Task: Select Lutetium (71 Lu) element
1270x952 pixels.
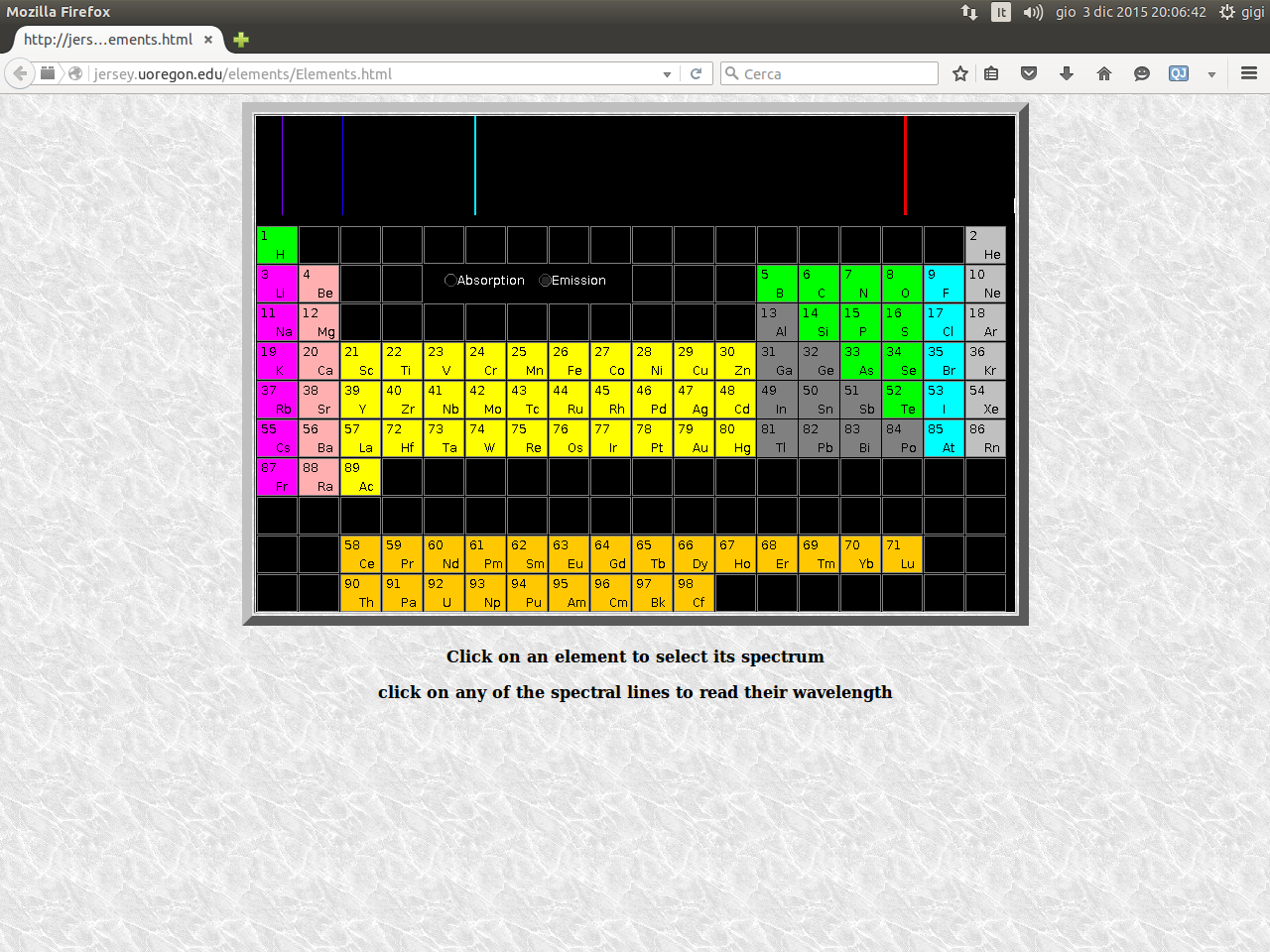Action: pyautogui.click(x=903, y=554)
